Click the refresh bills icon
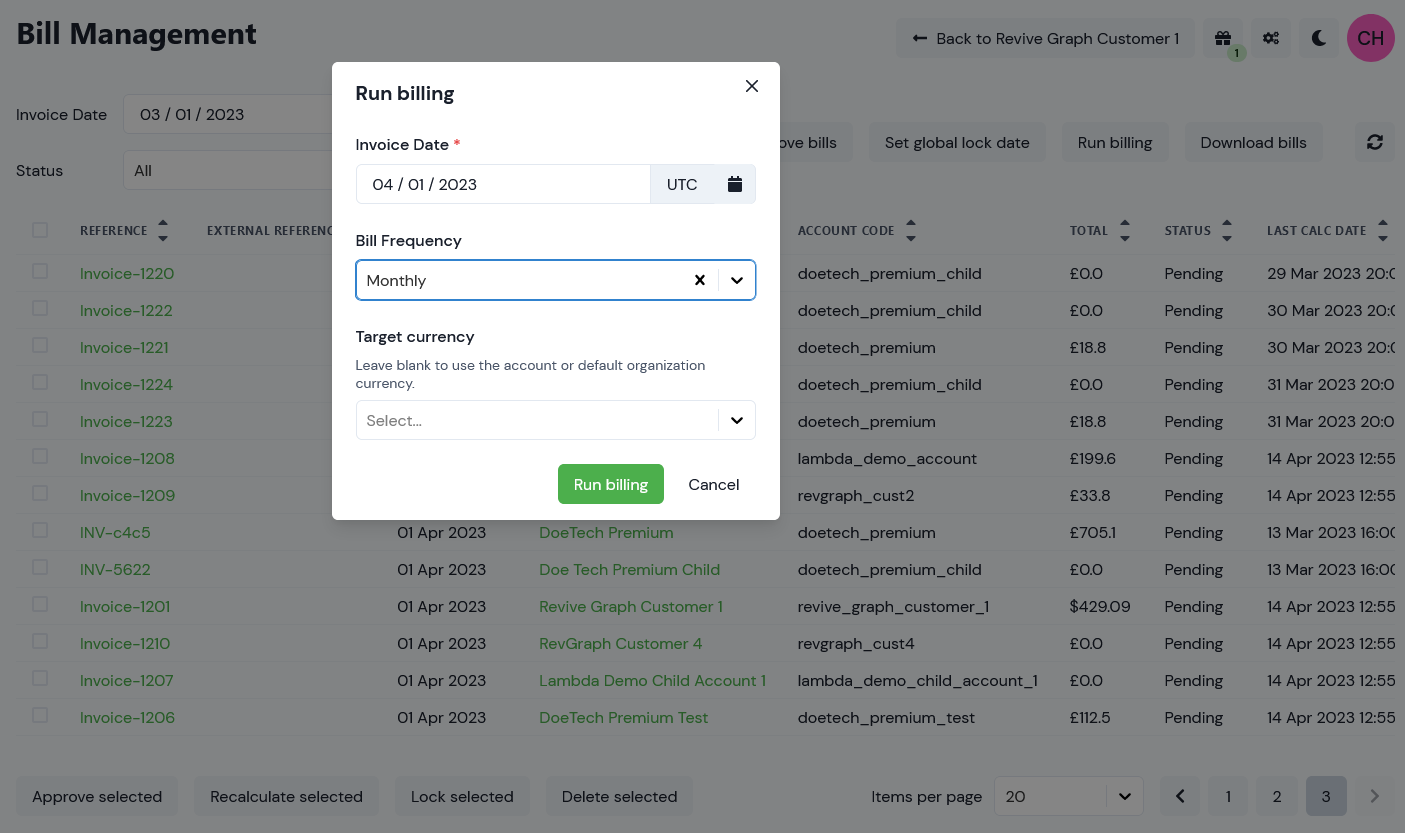The image size is (1405, 833). click(1375, 142)
